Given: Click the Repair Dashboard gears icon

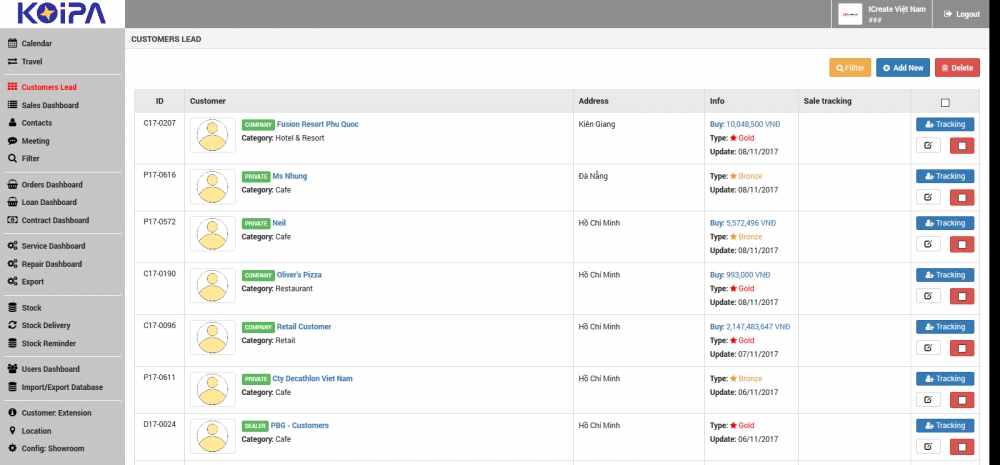Looking at the screenshot, I should [12, 264].
